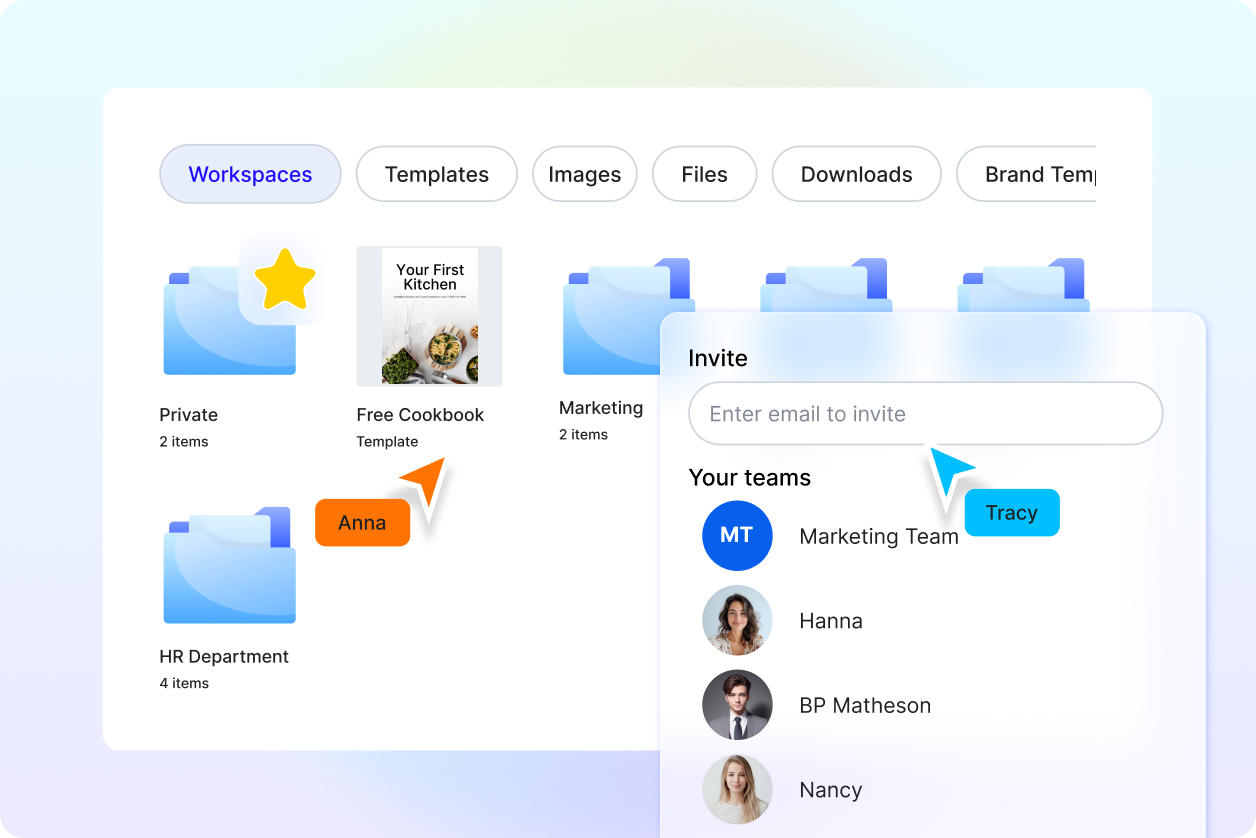Switch to the Templates tab
The width and height of the screenshot is (1256, 838).
coord(436,174)
